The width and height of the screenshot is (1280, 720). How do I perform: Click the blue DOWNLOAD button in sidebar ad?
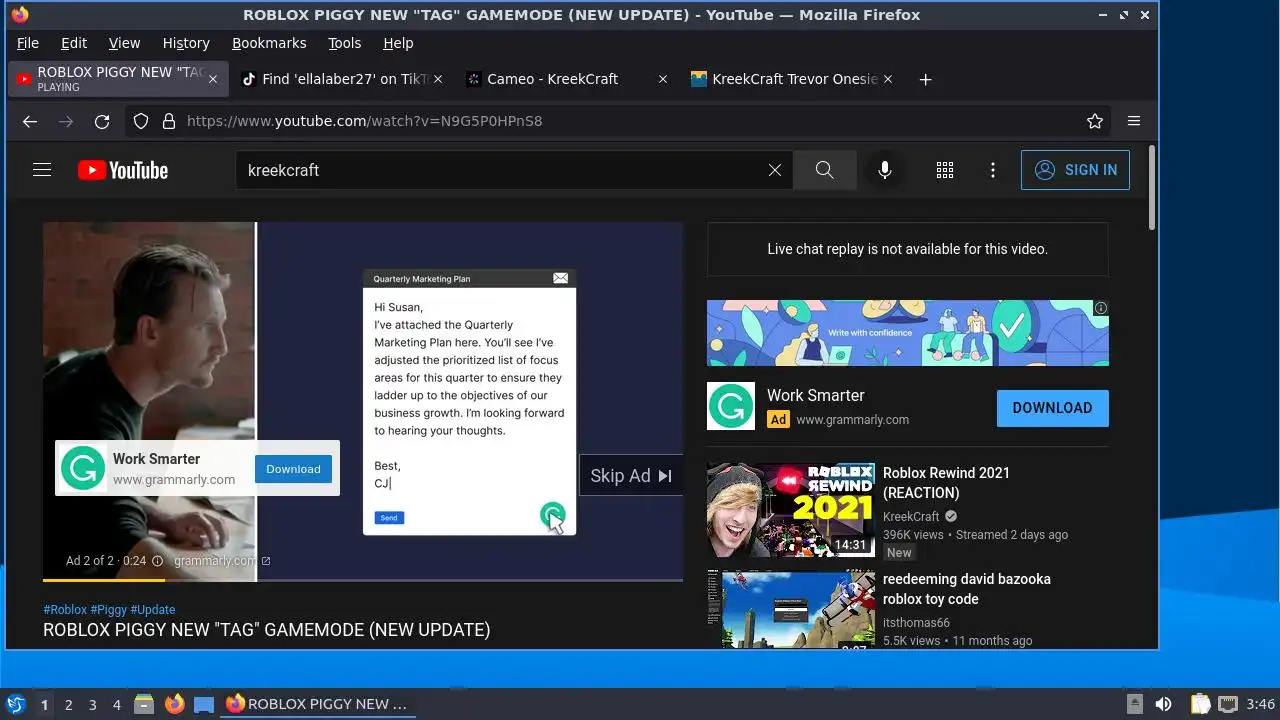tap(1052, 408)
